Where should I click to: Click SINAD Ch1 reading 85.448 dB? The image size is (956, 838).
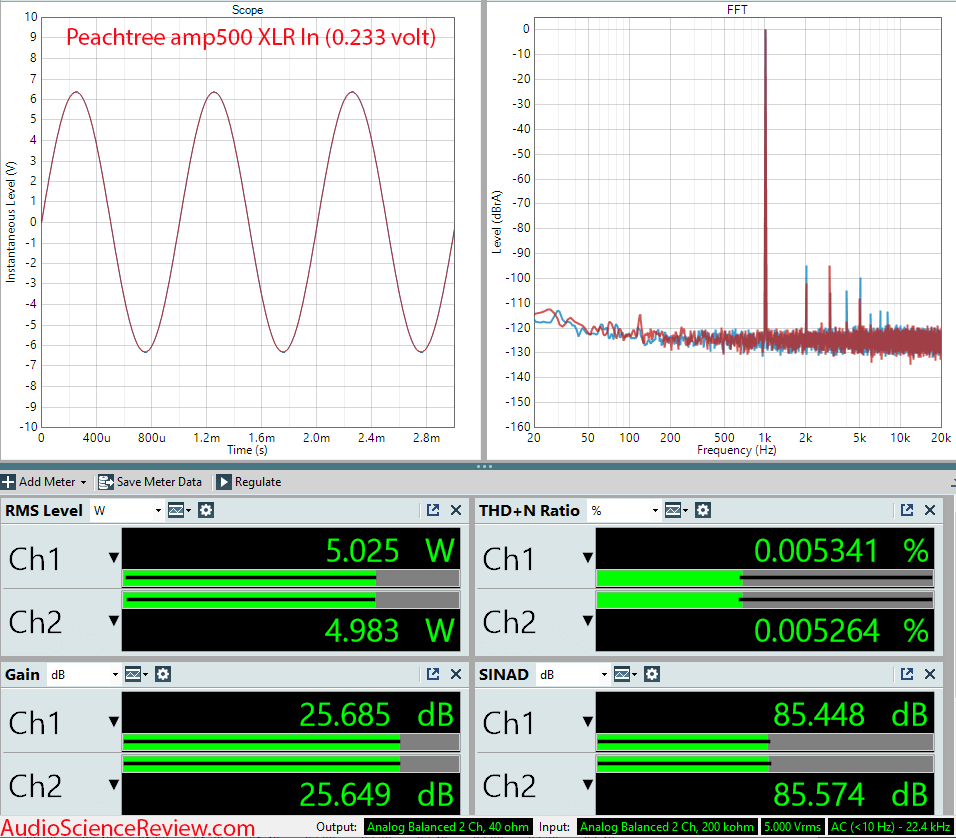pos(851,714)
